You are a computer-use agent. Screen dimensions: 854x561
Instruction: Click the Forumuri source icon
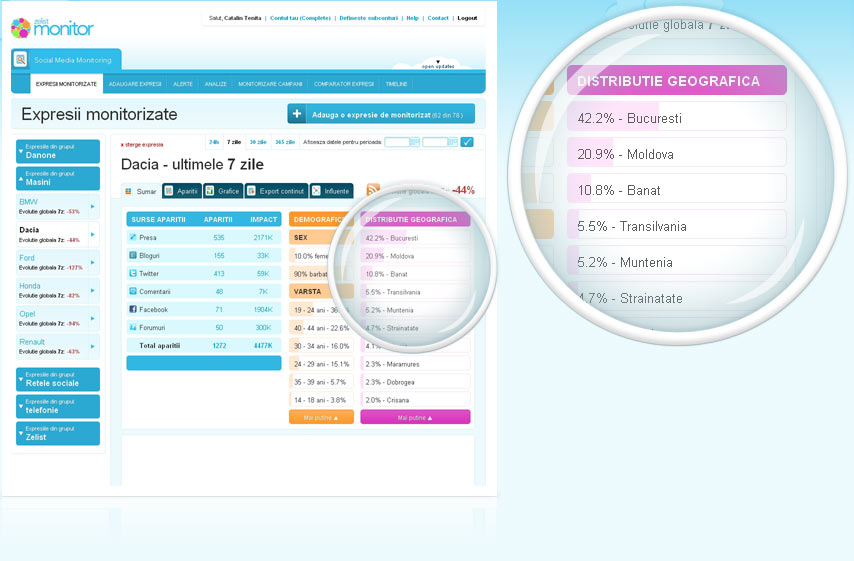[132, 327]
